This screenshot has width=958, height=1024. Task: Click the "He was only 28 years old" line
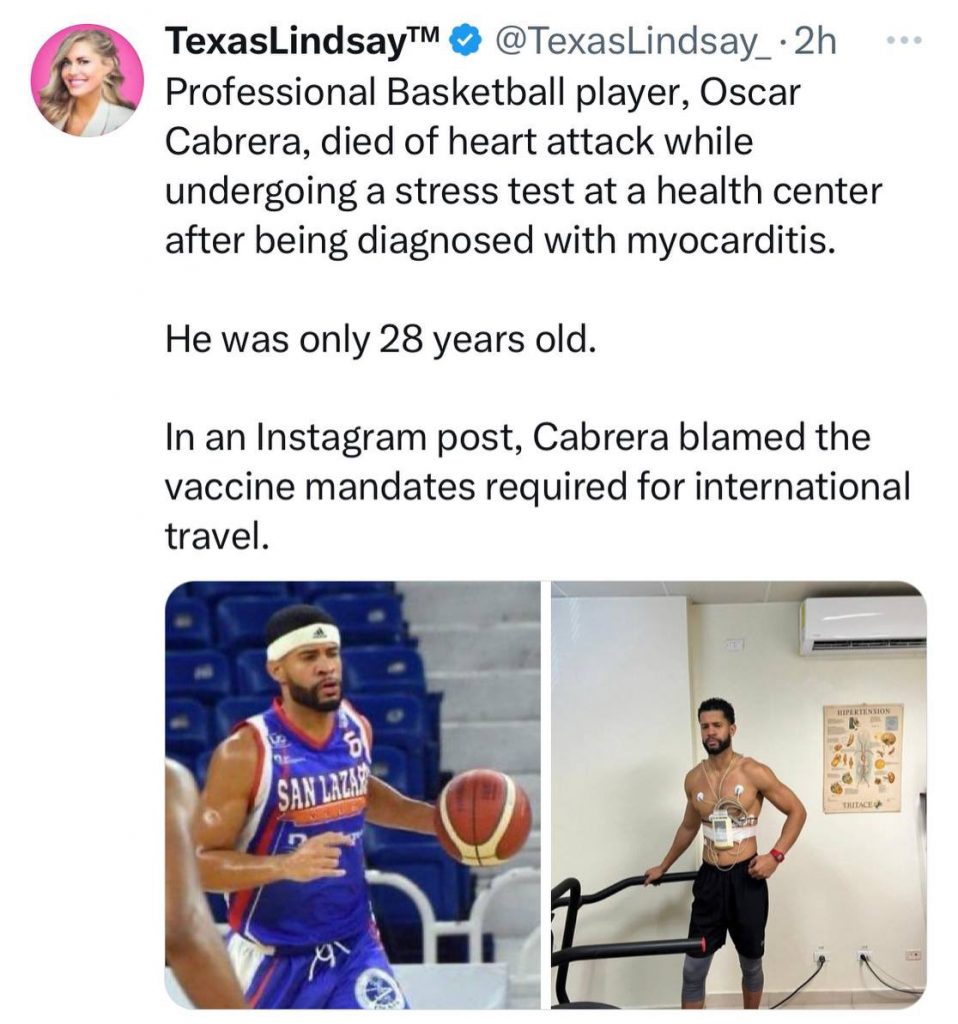(x=380, y=341)
